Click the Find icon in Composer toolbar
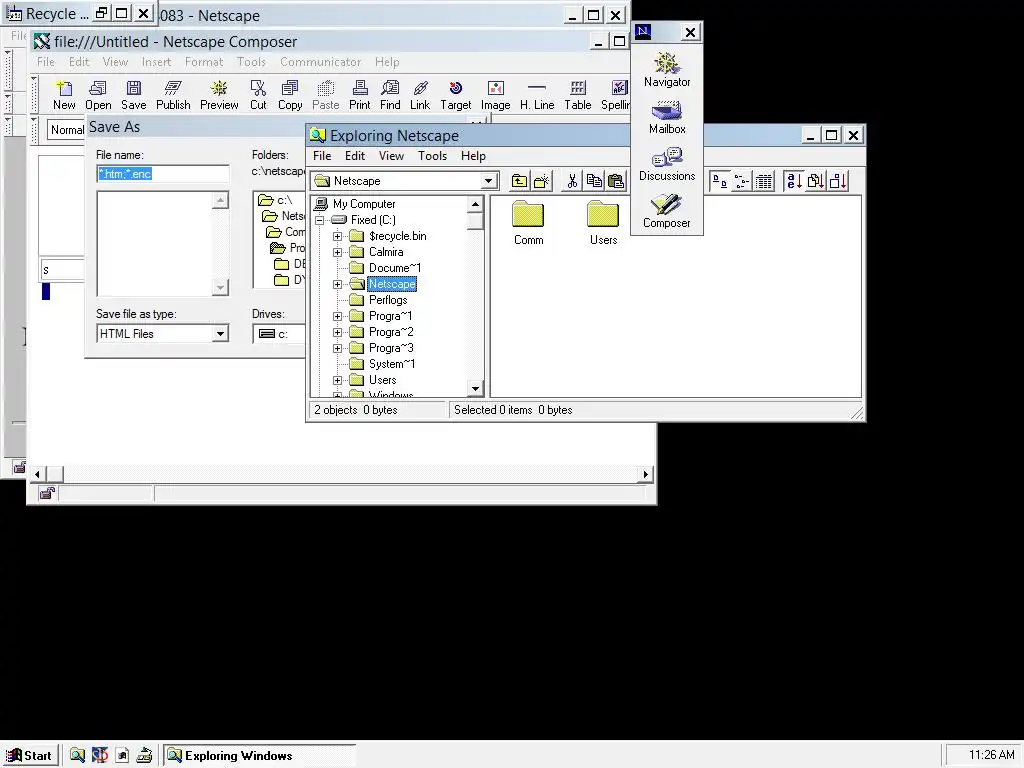This screenshot has height=768, width=1024. (390, 95)
